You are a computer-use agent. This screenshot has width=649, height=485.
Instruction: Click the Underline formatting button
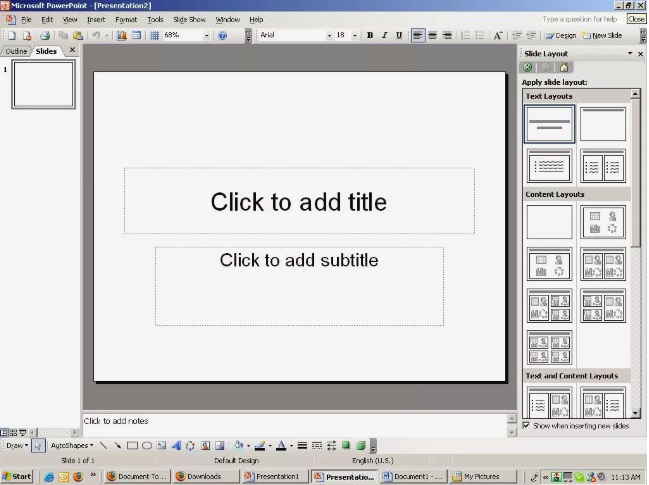399,35
